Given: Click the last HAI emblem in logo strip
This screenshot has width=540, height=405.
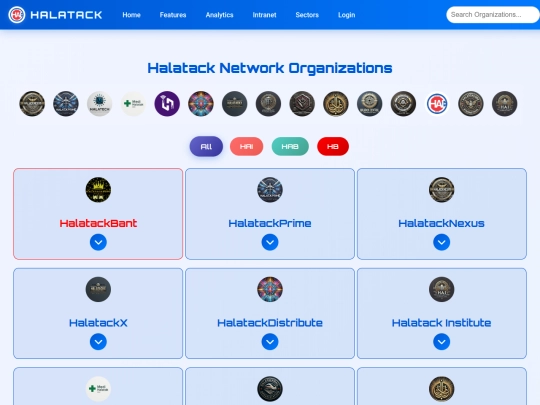Looking at the screenshot, I should (x=505, y=104).
